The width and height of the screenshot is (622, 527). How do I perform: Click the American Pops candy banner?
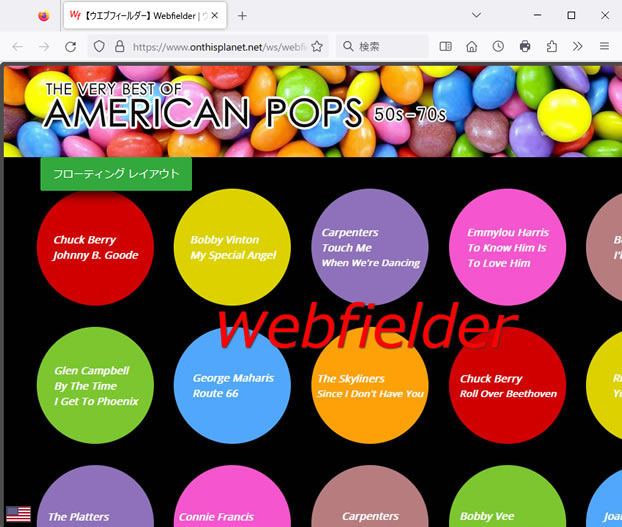[x=313, y=111]
